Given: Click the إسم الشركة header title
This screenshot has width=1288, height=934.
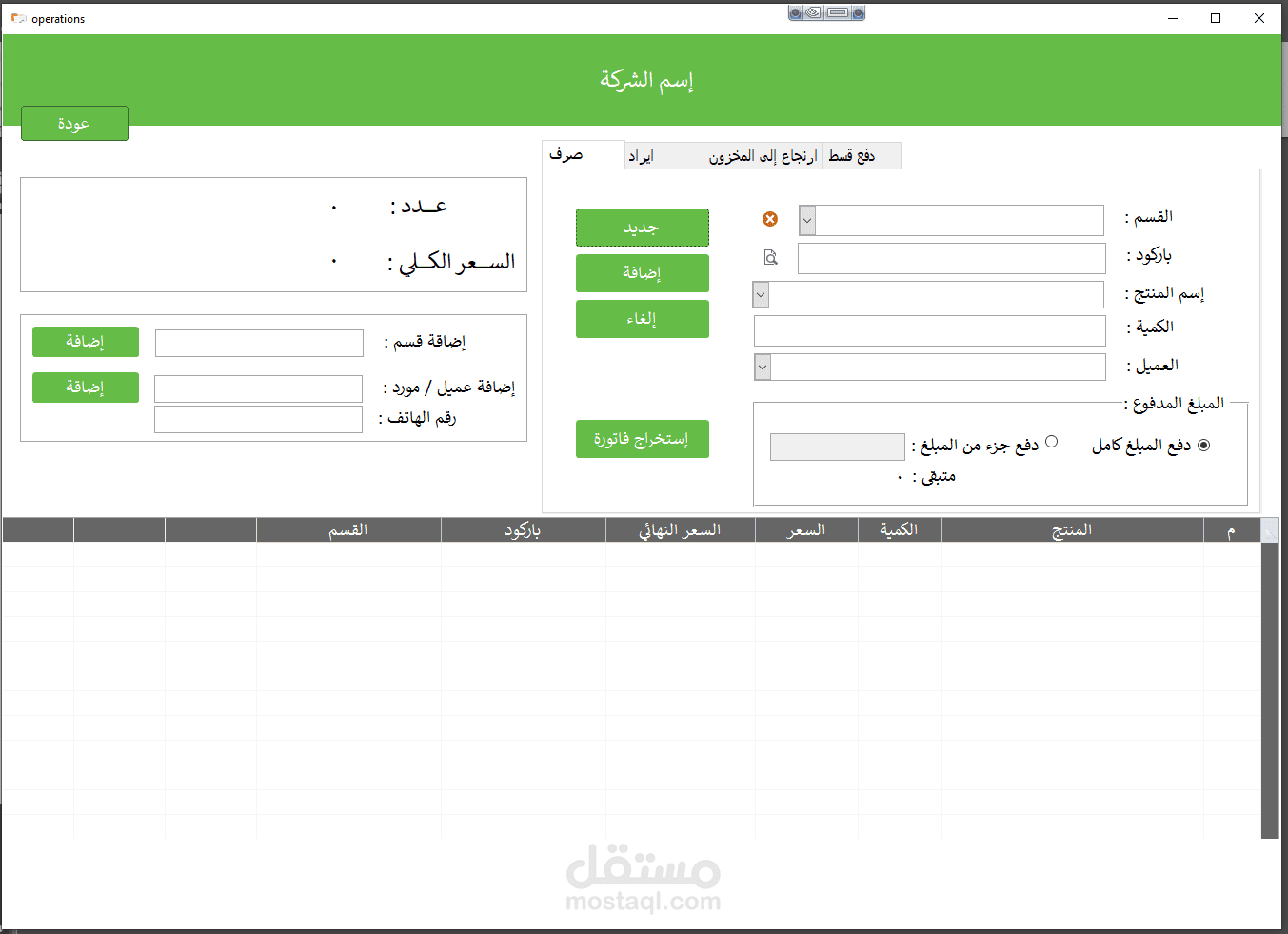Looking at the screenshot, I should click(646, 80).
